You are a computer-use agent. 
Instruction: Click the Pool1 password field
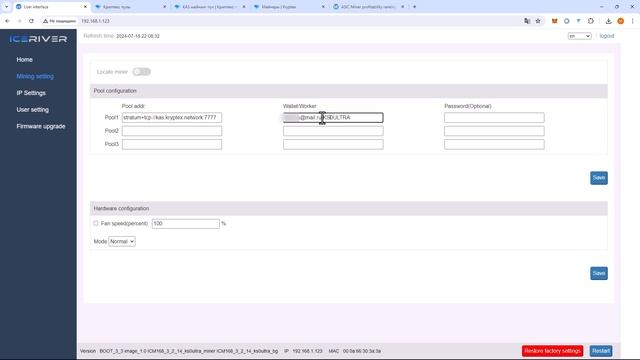tap(494, 118)
